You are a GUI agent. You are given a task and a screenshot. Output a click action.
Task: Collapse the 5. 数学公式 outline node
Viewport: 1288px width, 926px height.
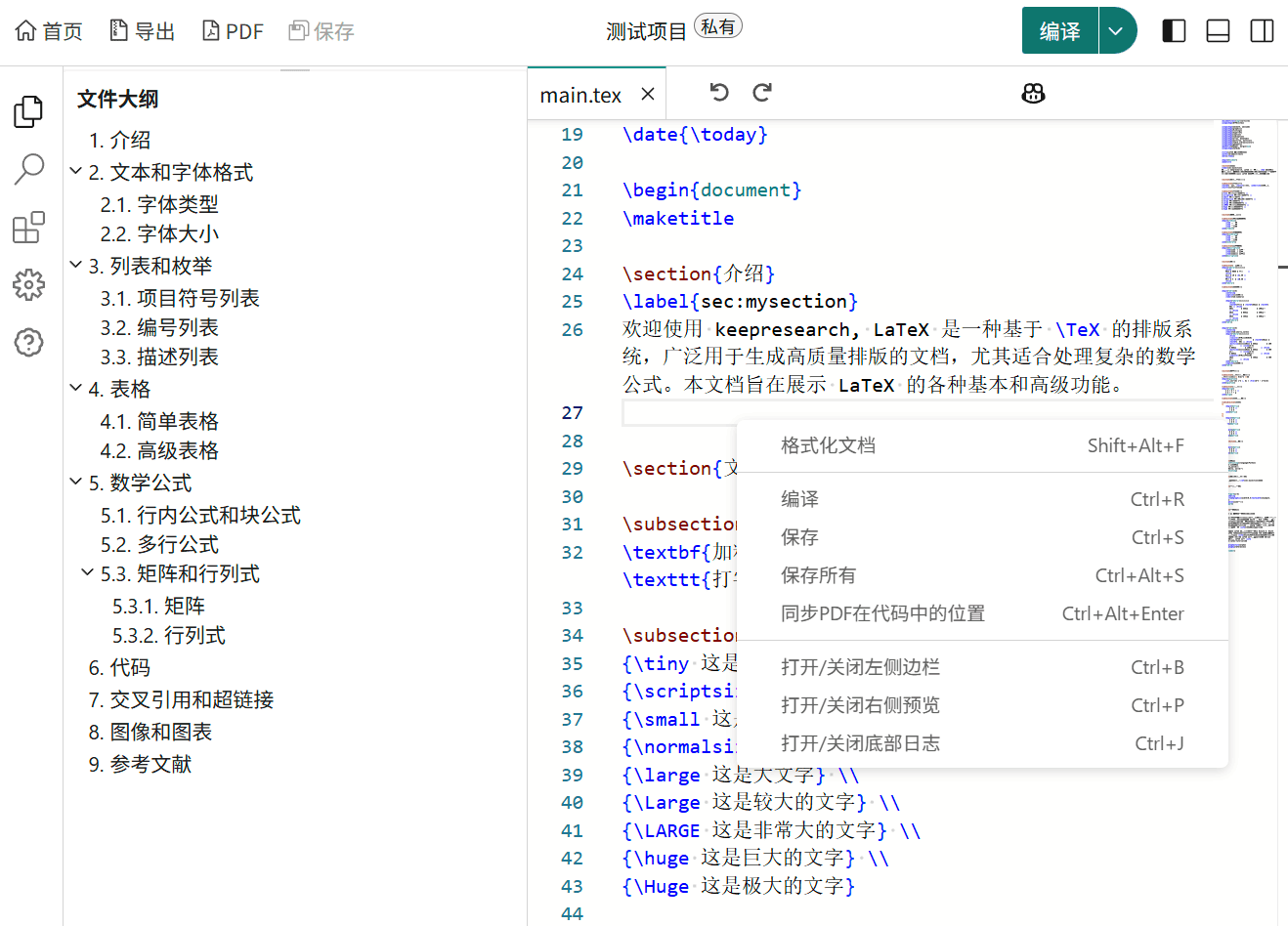(76, 482)
